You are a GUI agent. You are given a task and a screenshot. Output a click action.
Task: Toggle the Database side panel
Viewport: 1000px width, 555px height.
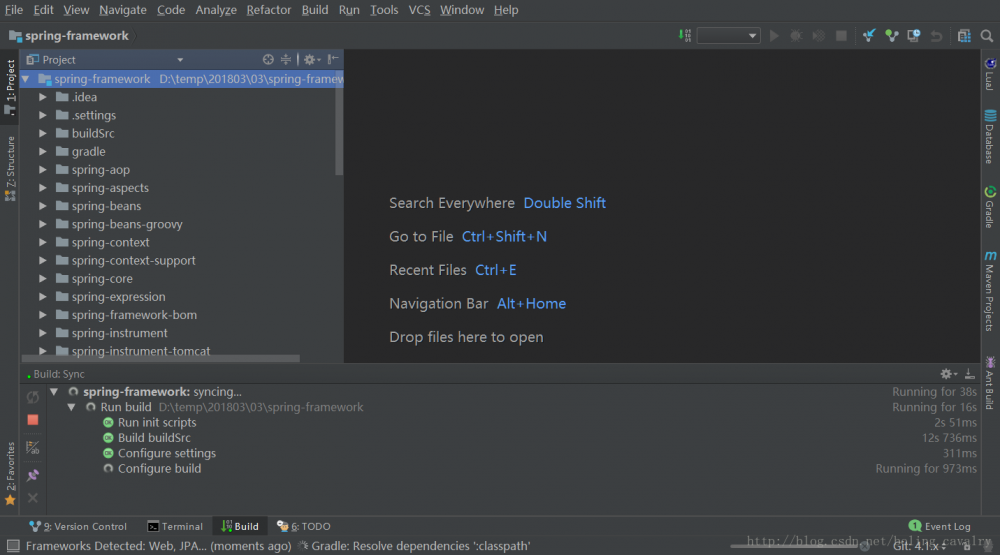[990, 137]
